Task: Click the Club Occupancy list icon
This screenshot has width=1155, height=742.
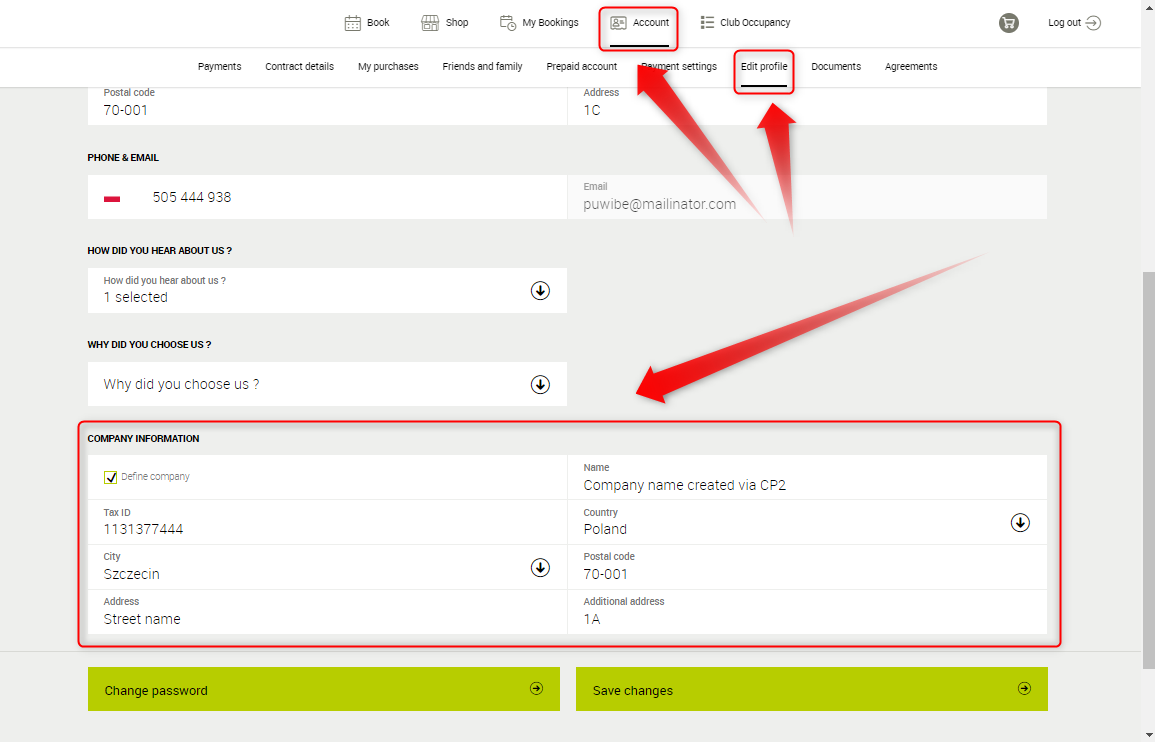Action: coord(707,23)
